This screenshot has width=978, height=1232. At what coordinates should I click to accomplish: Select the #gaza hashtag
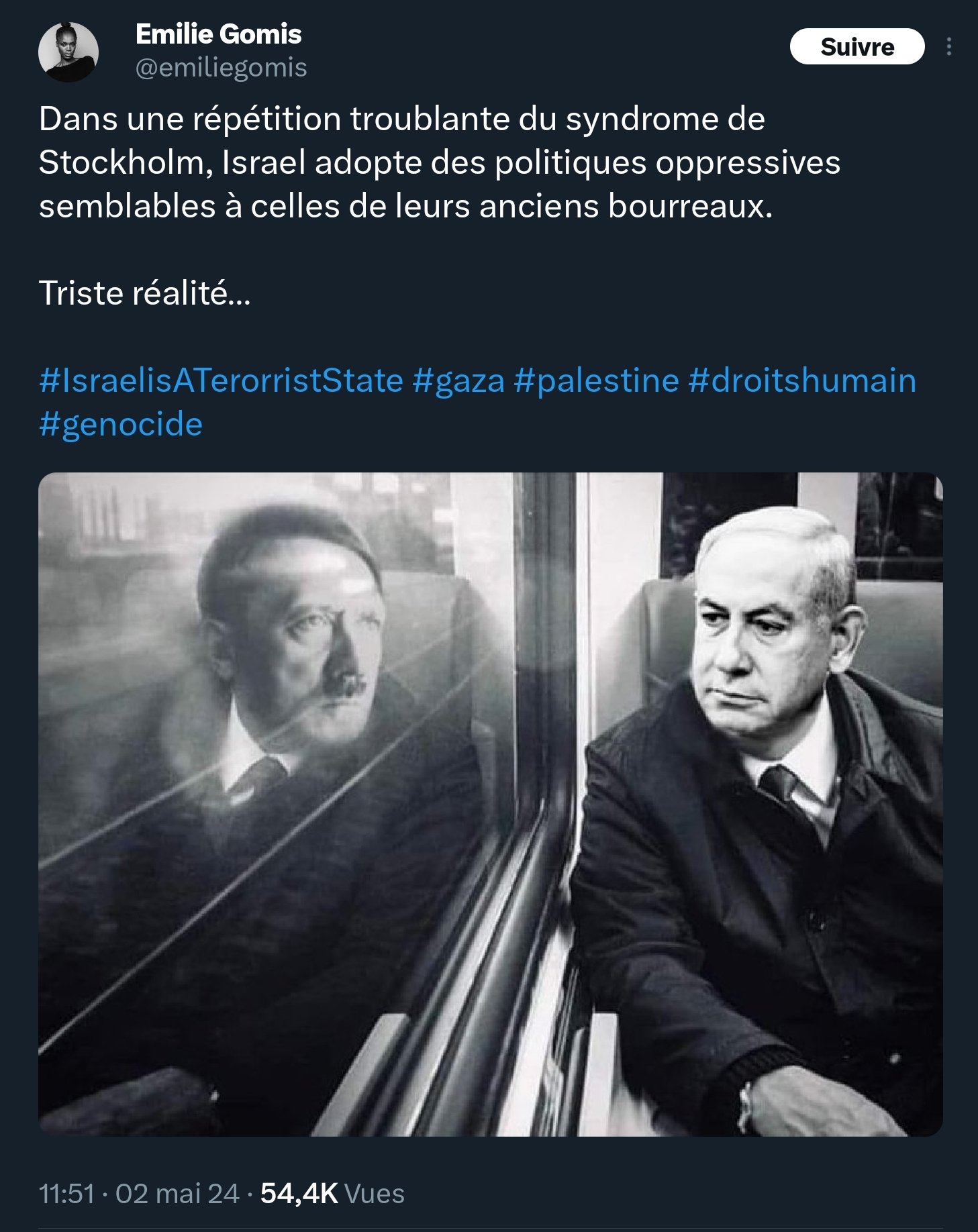point(458,380)
